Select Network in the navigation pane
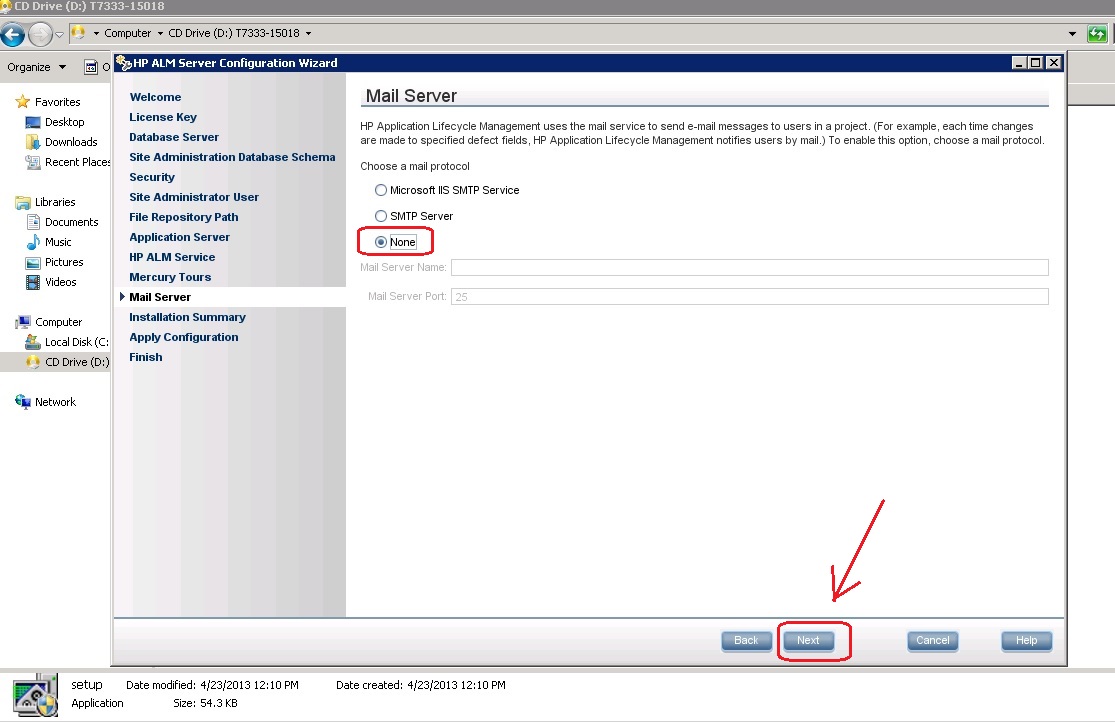 [55, 402]
